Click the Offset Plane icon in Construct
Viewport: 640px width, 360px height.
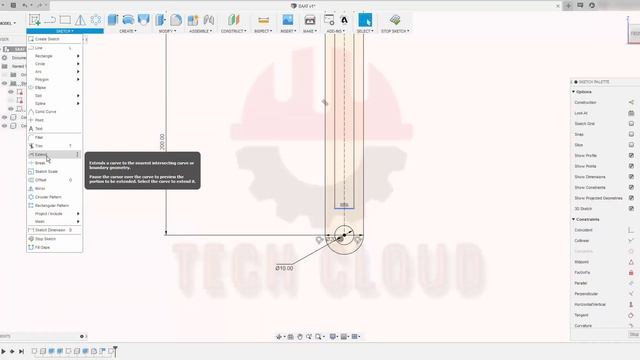click(x=233, y=20)
